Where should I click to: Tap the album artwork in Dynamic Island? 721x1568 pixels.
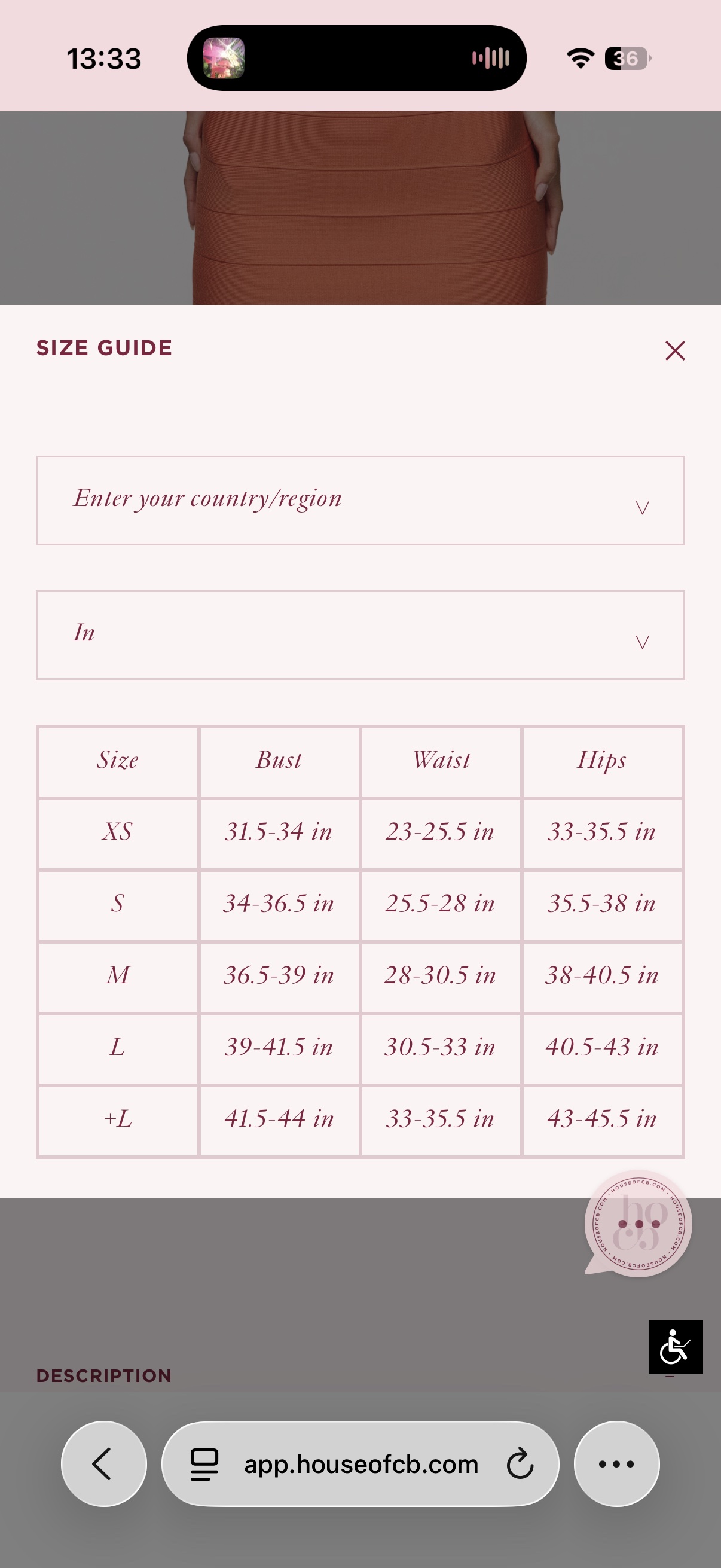[x=224, y=59]
